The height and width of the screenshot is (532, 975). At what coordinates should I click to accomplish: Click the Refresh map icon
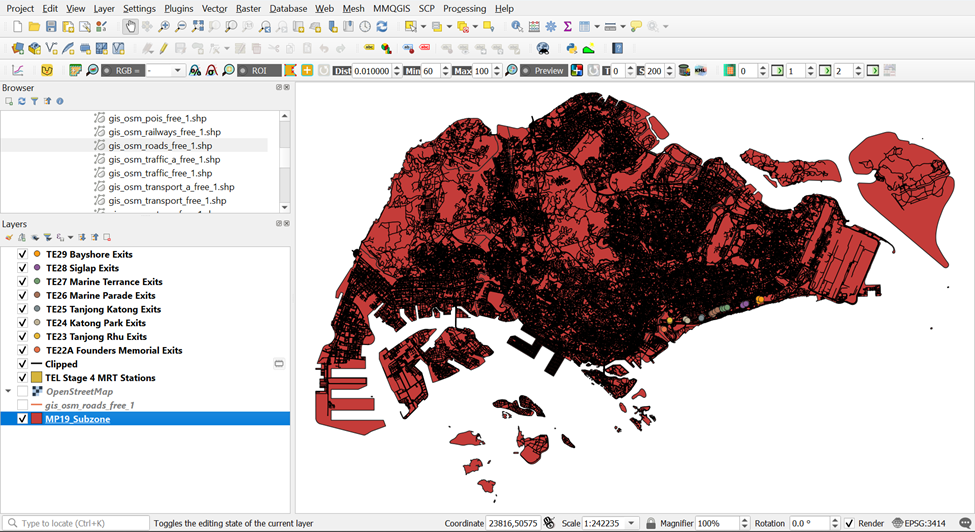pyautogui.click(x=383, y=27)
